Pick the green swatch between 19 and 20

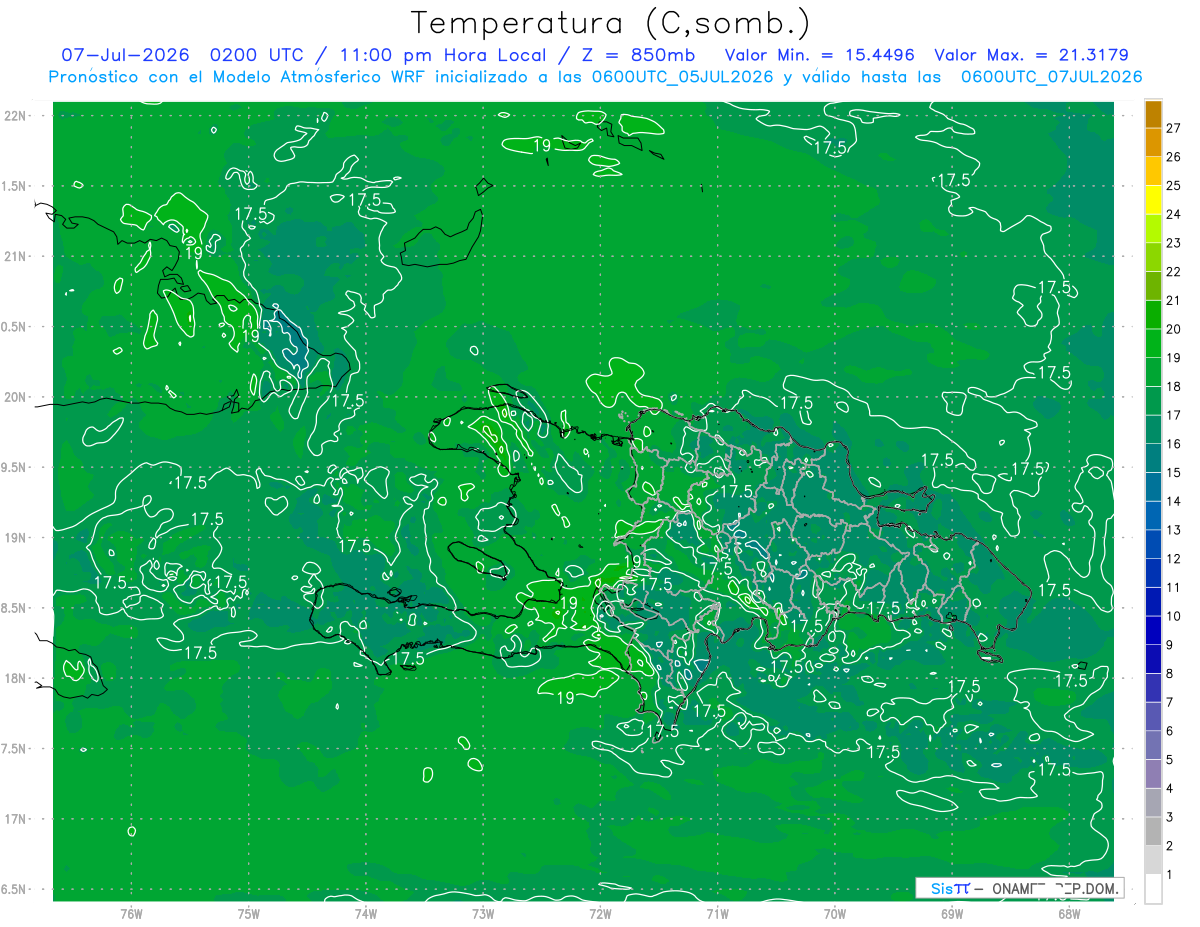tap(1153, 343)
